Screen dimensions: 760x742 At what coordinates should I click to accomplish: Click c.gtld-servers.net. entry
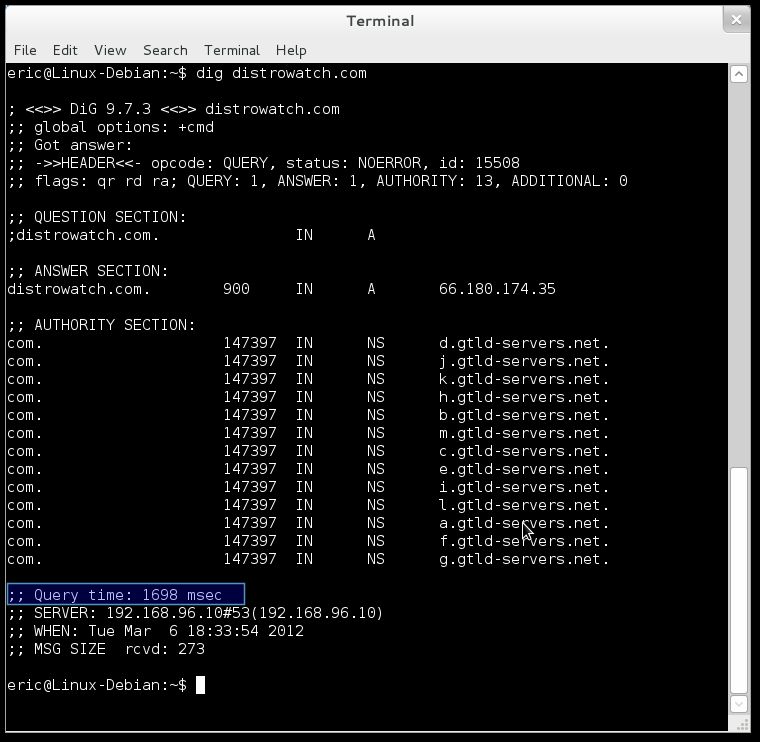coord(524,451)
